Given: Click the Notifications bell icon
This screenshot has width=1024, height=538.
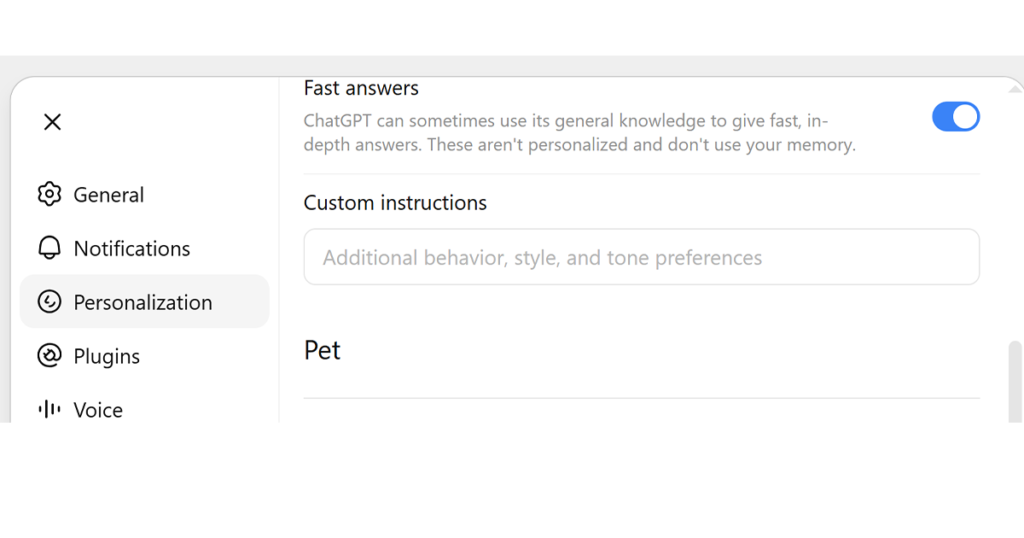Looking at the screenshot, I should [x=50, y=248].
